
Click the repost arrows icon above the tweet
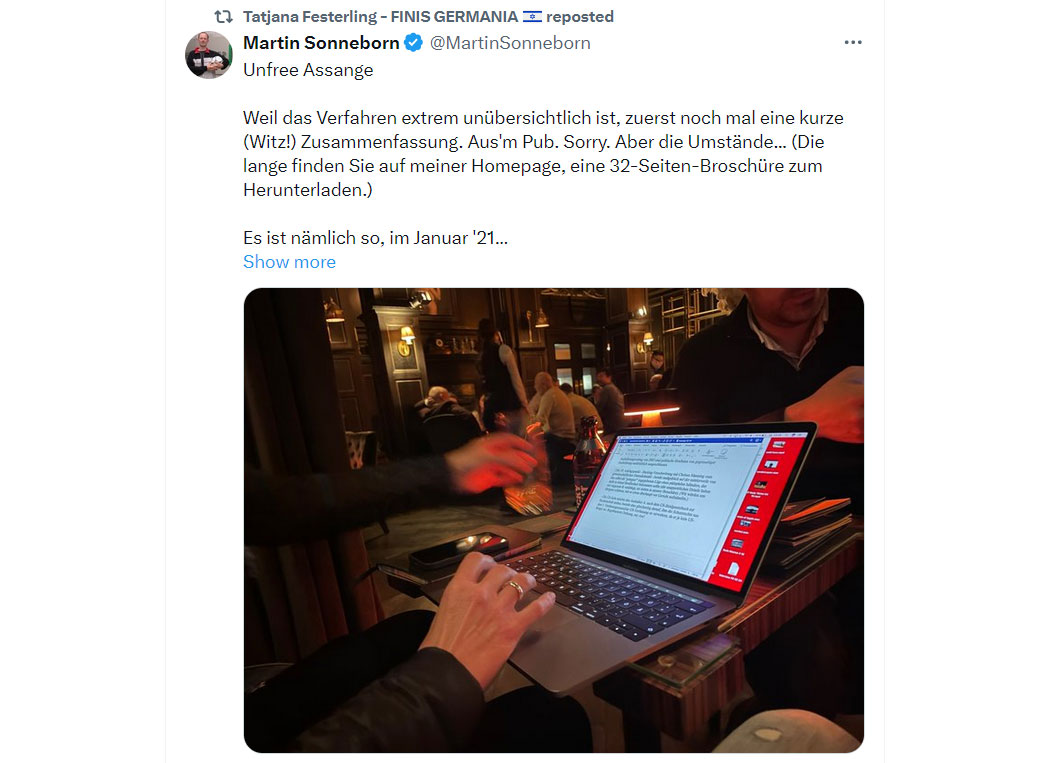(223, 17)
